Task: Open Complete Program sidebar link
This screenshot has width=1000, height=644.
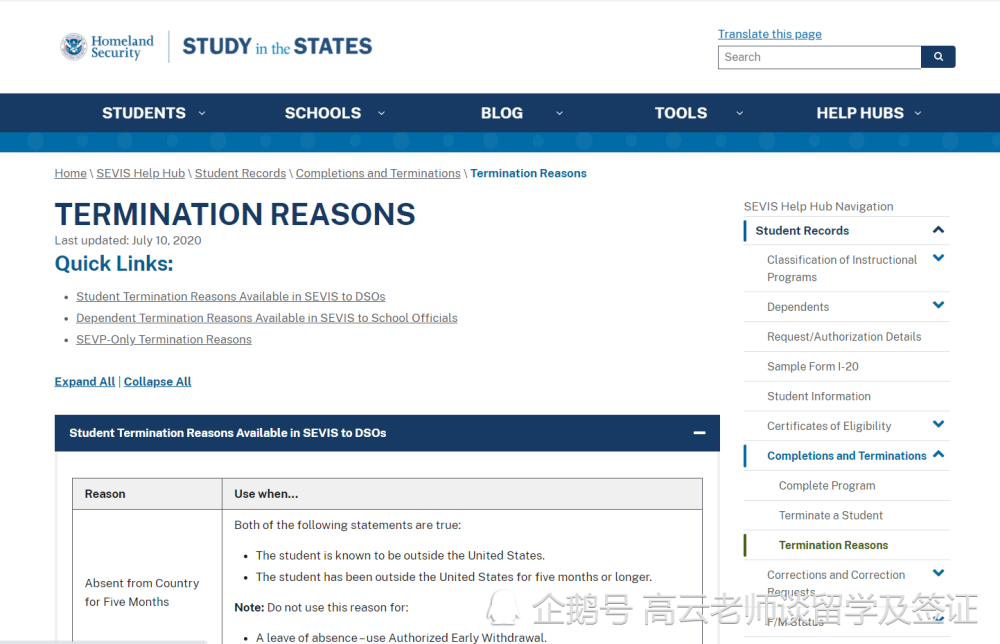Action: point(827,486)
